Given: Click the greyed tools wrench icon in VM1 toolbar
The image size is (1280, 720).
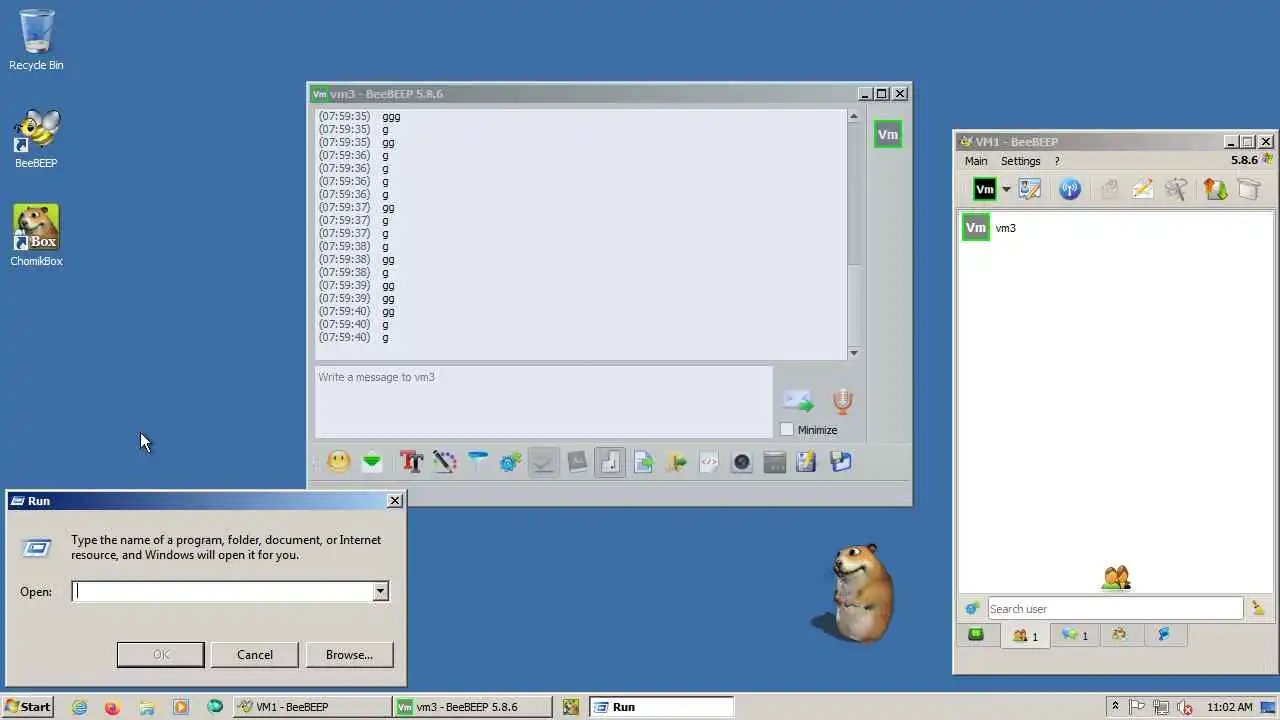Looking at the screenshot, I should [1176, 189].
